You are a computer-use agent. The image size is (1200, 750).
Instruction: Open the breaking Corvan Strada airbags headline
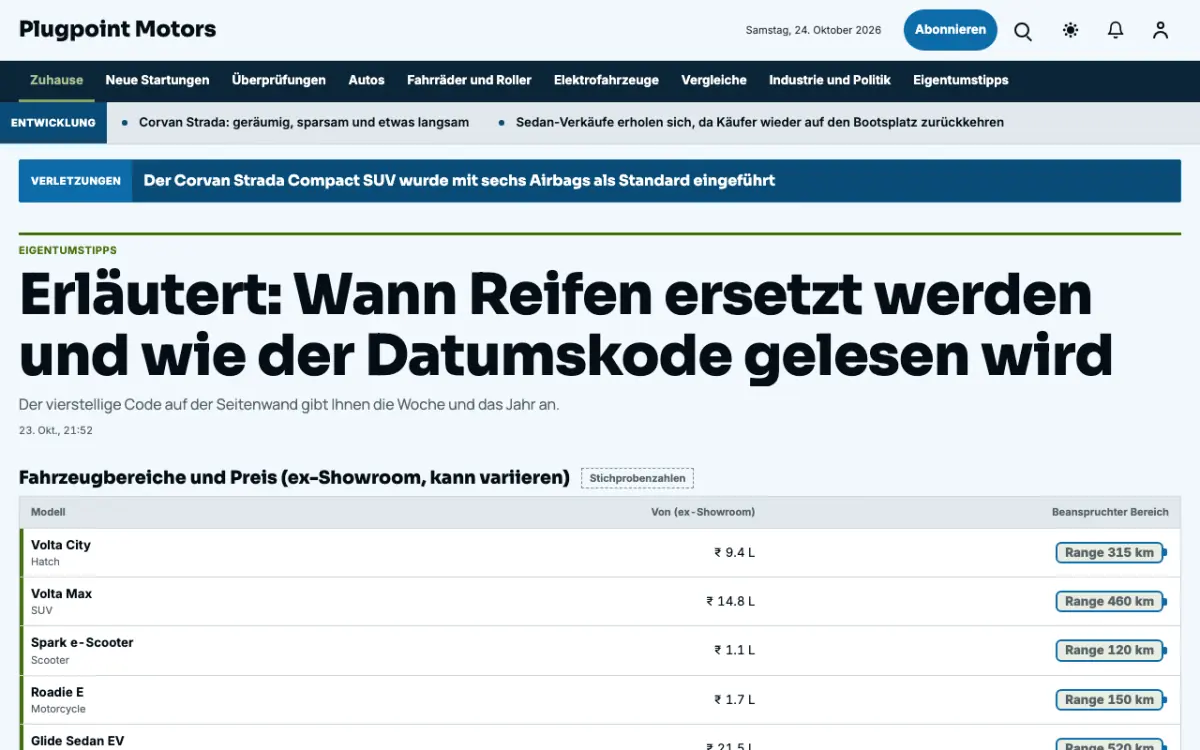click(x=460, y=181)
